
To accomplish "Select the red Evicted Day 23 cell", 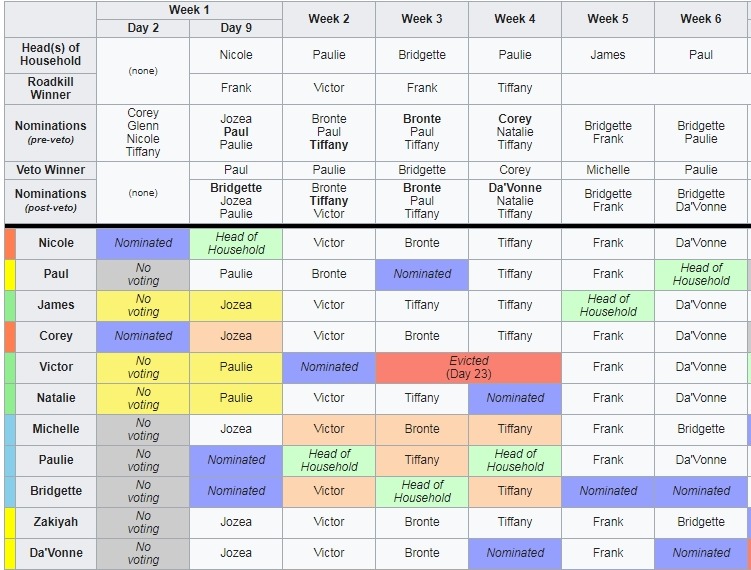I will (x=468, y=368).
